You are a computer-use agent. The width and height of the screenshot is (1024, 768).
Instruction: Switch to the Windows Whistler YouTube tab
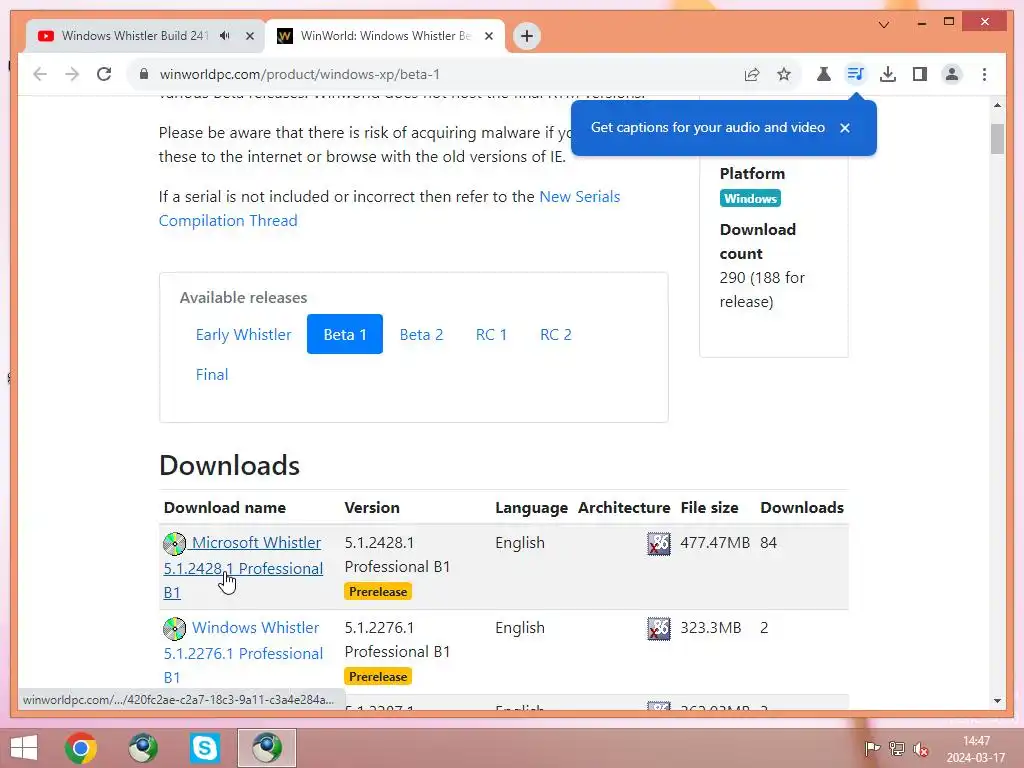pyautogui.click(x=134, y=36)
